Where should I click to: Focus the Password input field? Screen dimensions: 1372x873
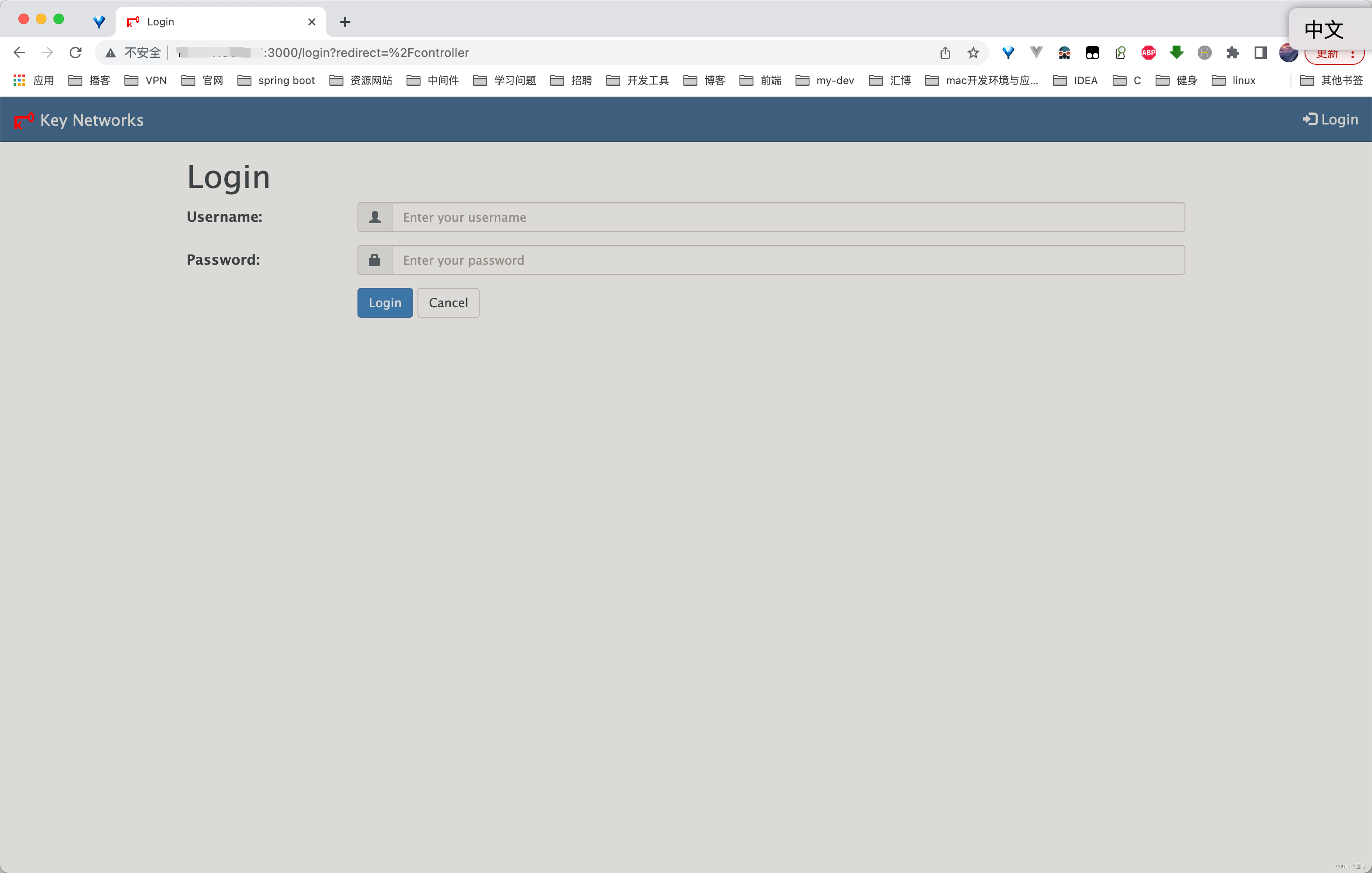pos(788,260)
